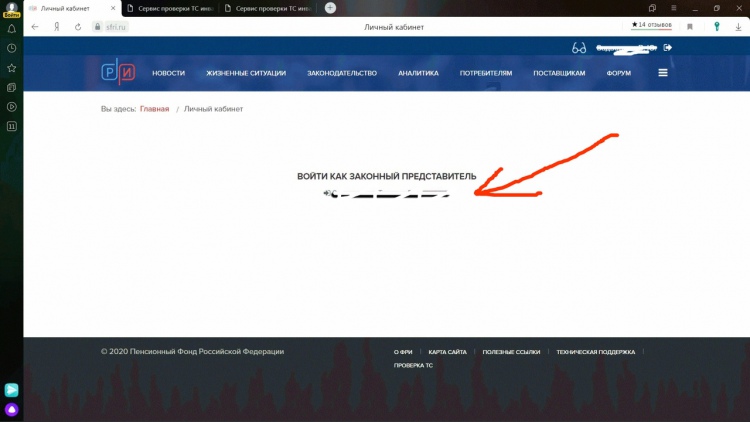The height and width of the screenshot is (422, 750).
Task: Click the Техническая поддержка footer link
Action: click(595, 352)
